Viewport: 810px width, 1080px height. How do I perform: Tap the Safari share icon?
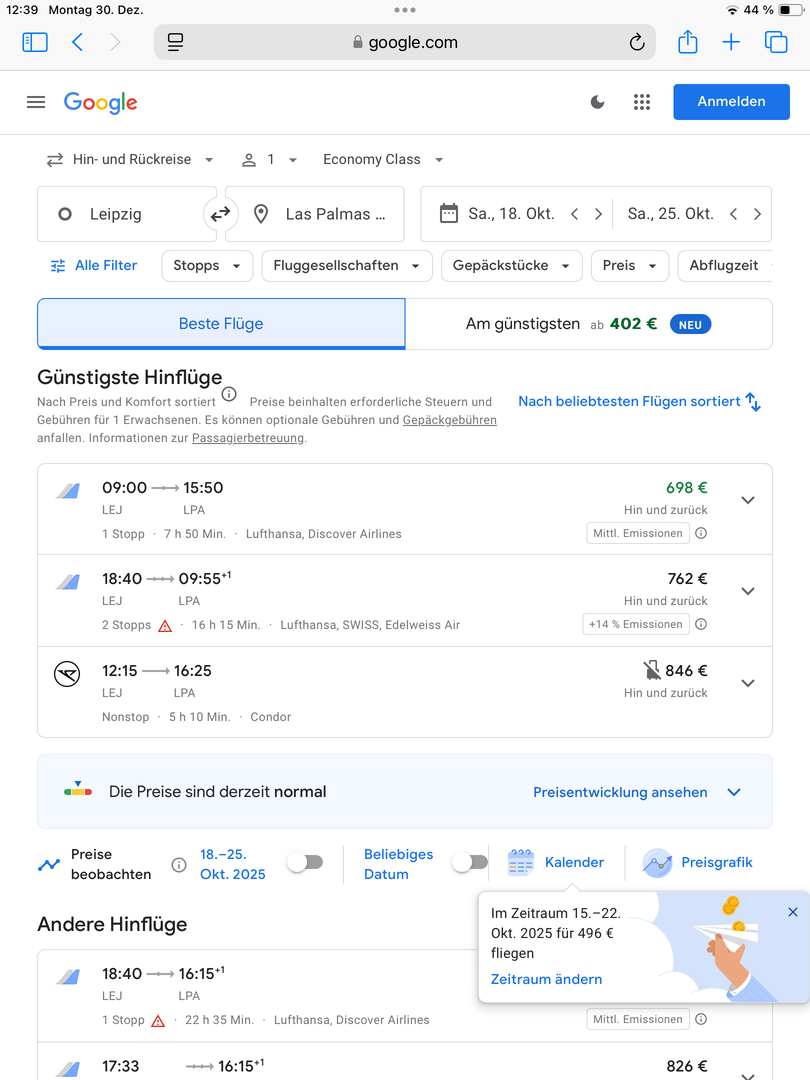tap(687, 42)
